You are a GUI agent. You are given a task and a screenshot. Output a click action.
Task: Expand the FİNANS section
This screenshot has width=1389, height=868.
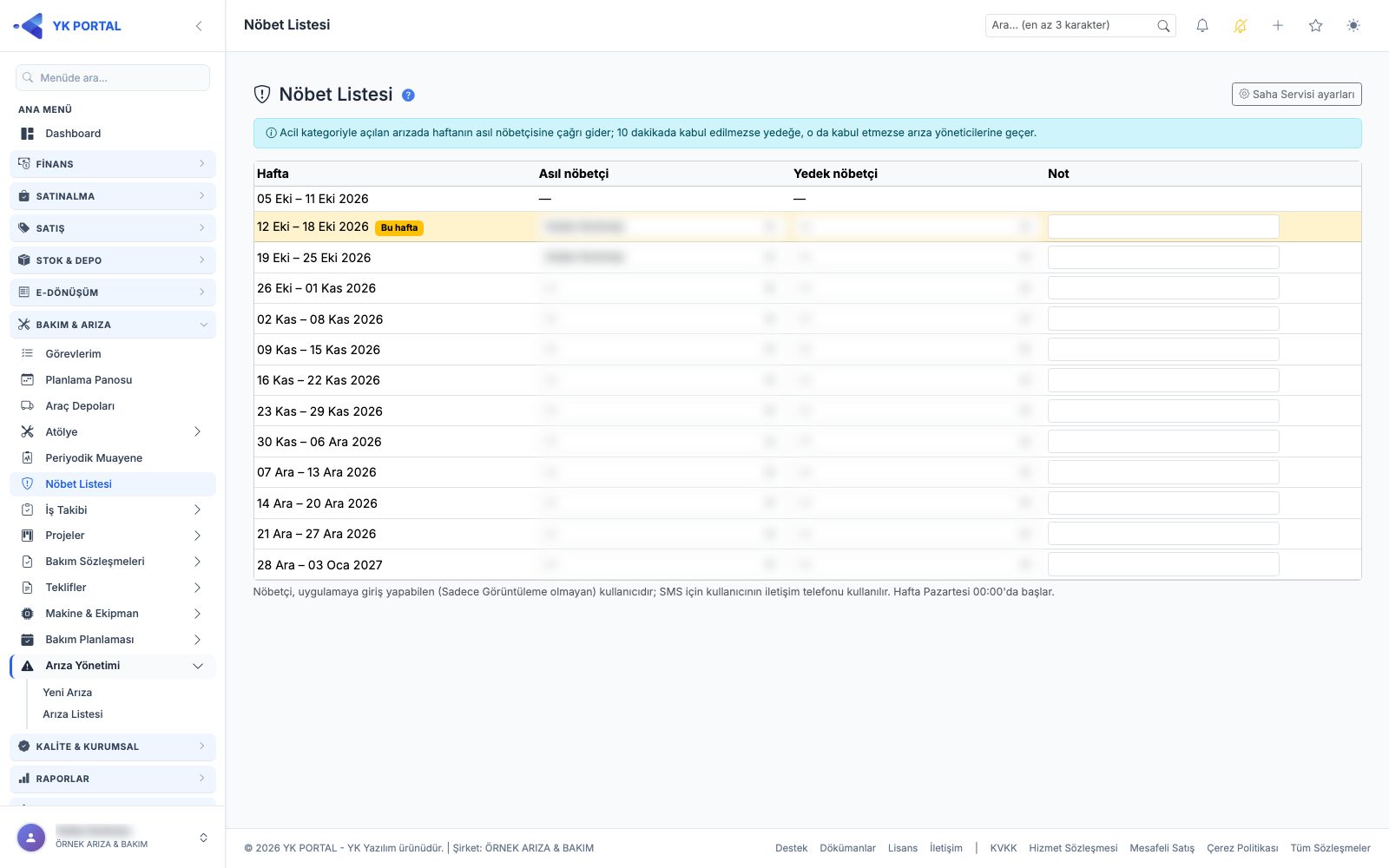click(113, 164)
